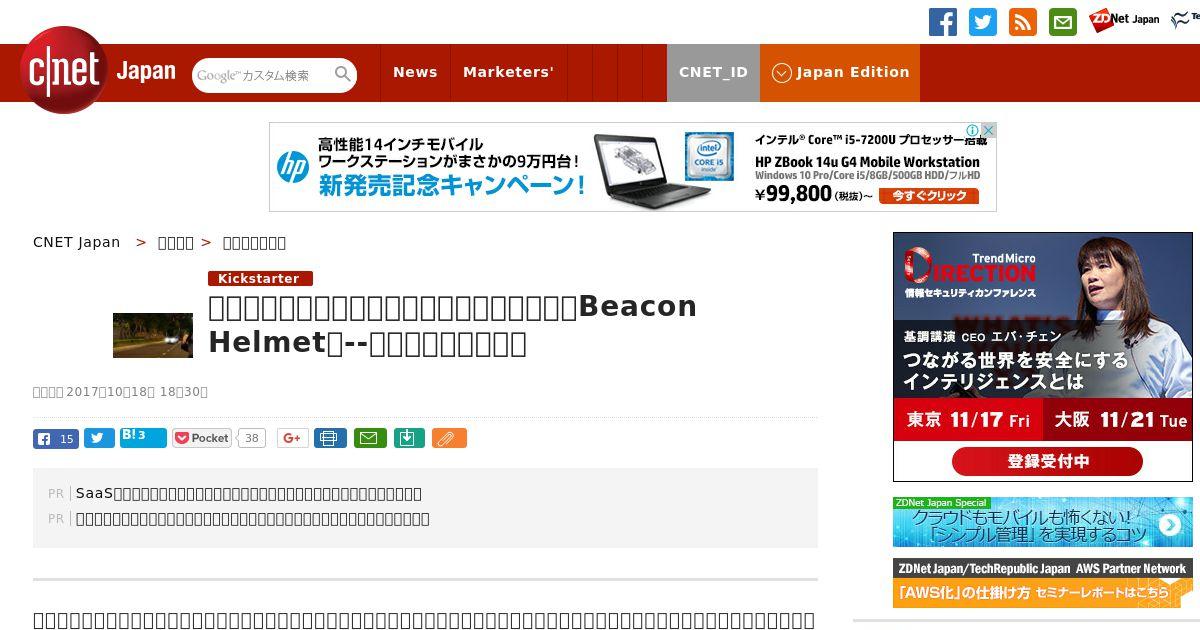Click the HP ZBook 14u G4 banner ad
The width and height of the screenshot is (1200, 630).
pyautogui.click(x=633, y=167)
